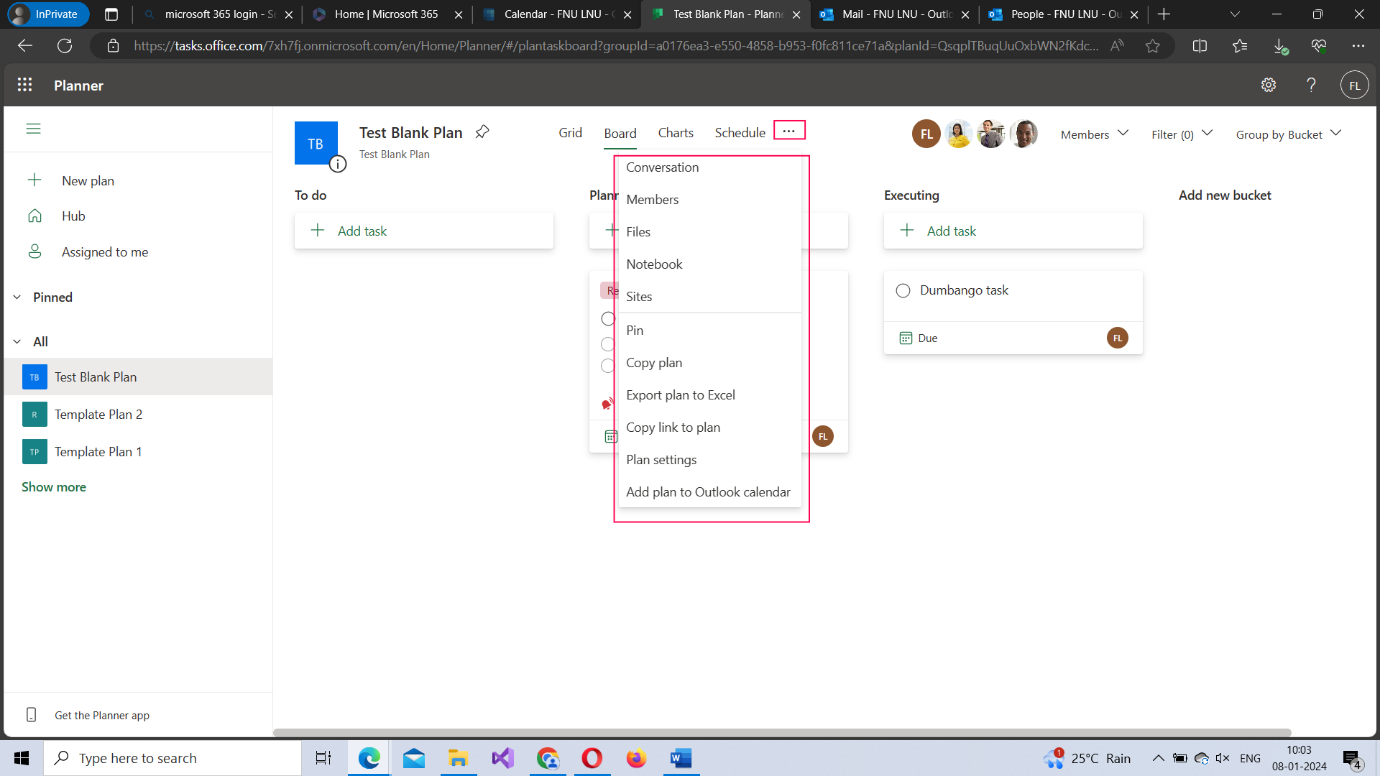Open Plan settings
Screen dimensions: 1380x776
tap(710, 459)
